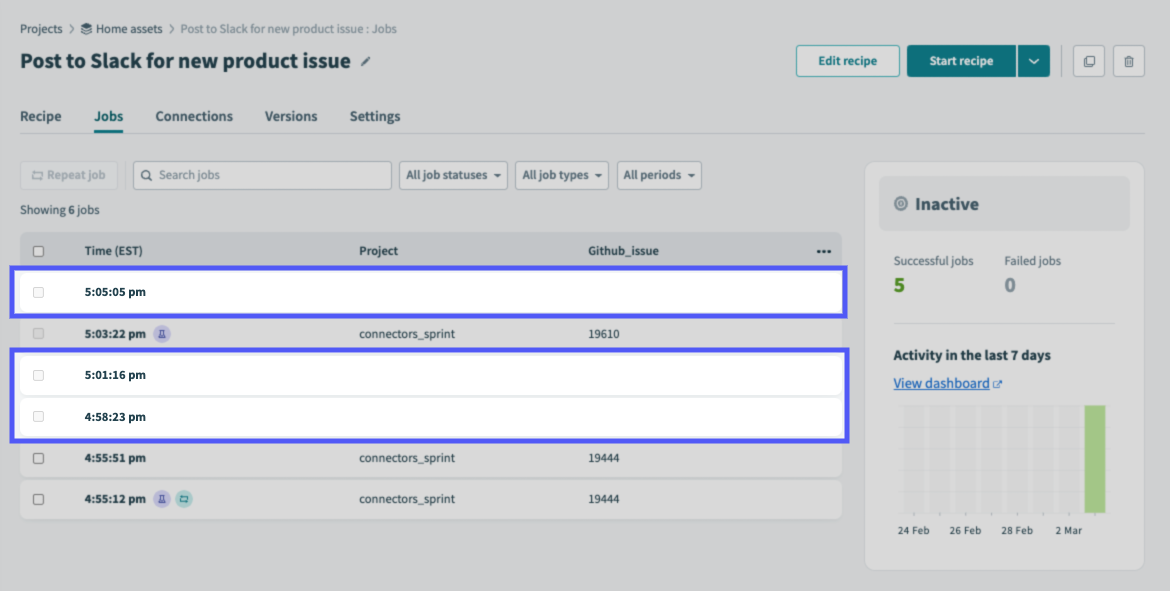This screenshot has width=1170, height=591.
Task: Switch to the Connections tab
Action: pyautogui.click(x=194, y=116)
